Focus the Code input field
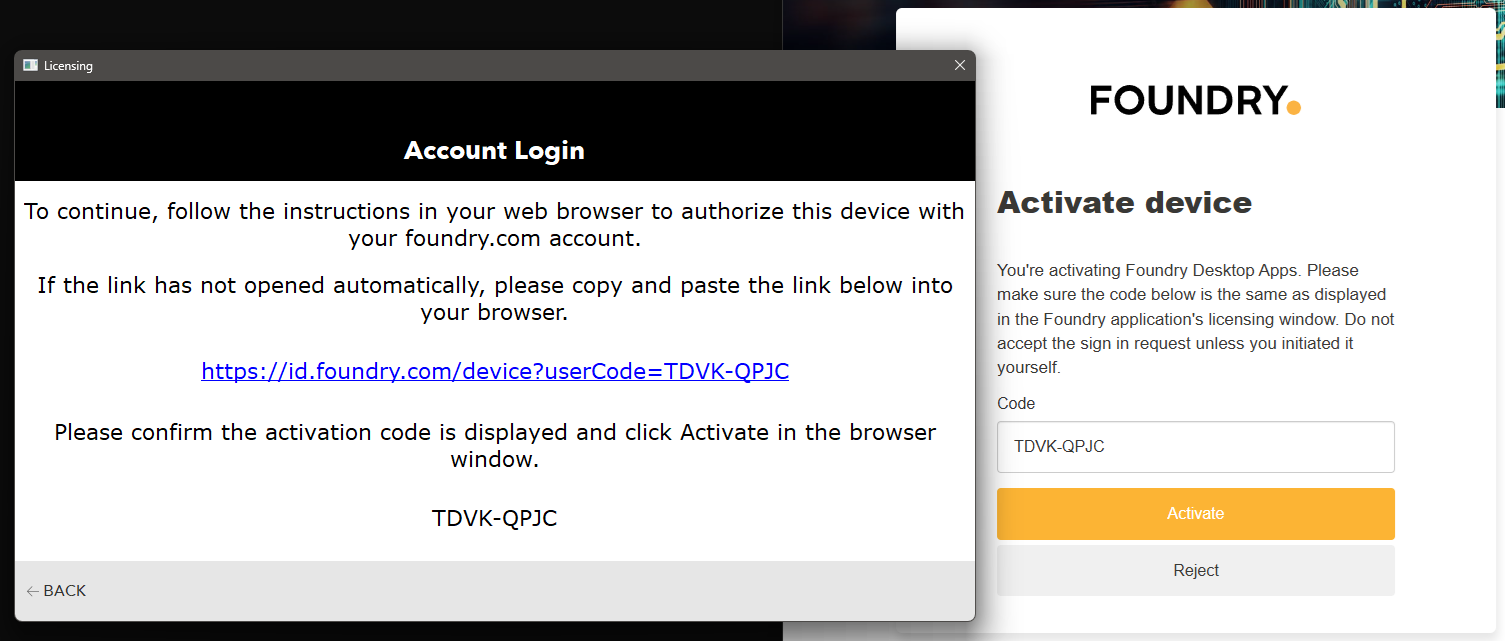This screenshot has height=641, width=1505. pyautogui.click(x=1195, y=447)
